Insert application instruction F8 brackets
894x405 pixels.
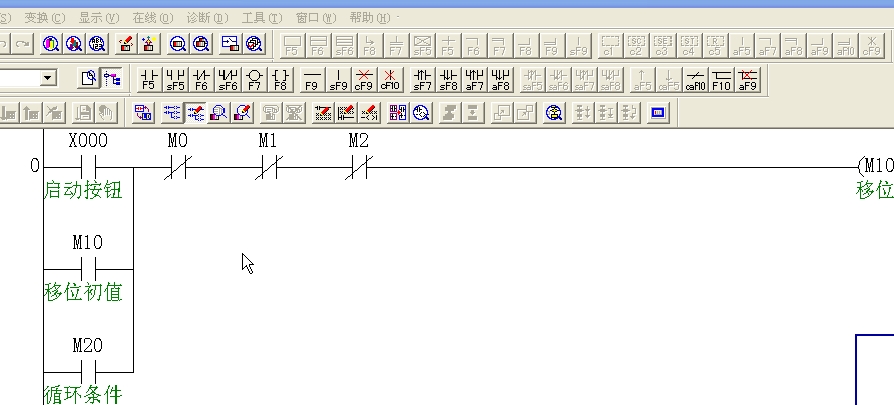281,79
